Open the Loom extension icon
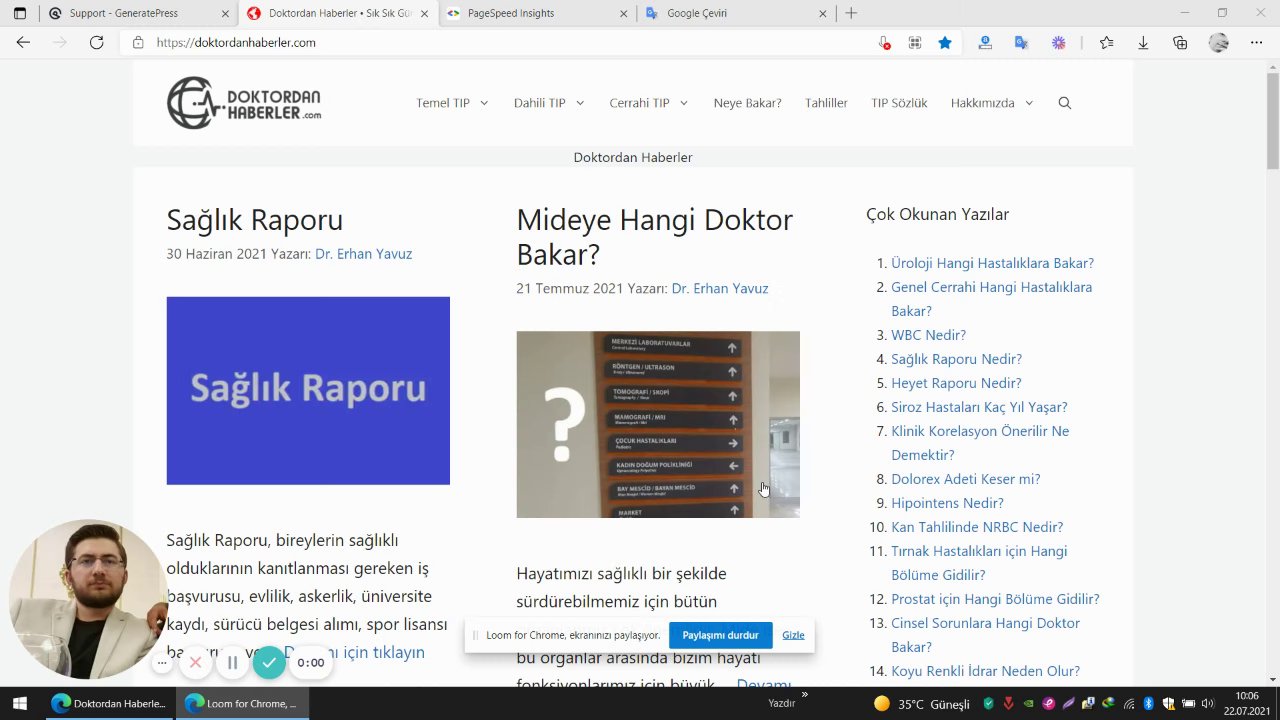Screen dimensions: 1280x720 pyautogui.click(x=1058, y=43)
